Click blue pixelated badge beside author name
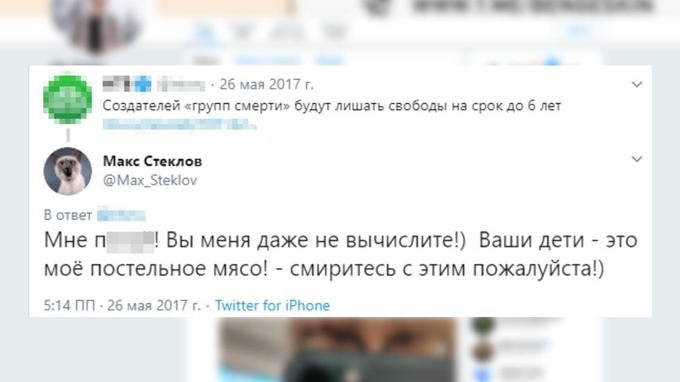The width and height of the screenshot is (680, 382). click(x=143, y=84)
